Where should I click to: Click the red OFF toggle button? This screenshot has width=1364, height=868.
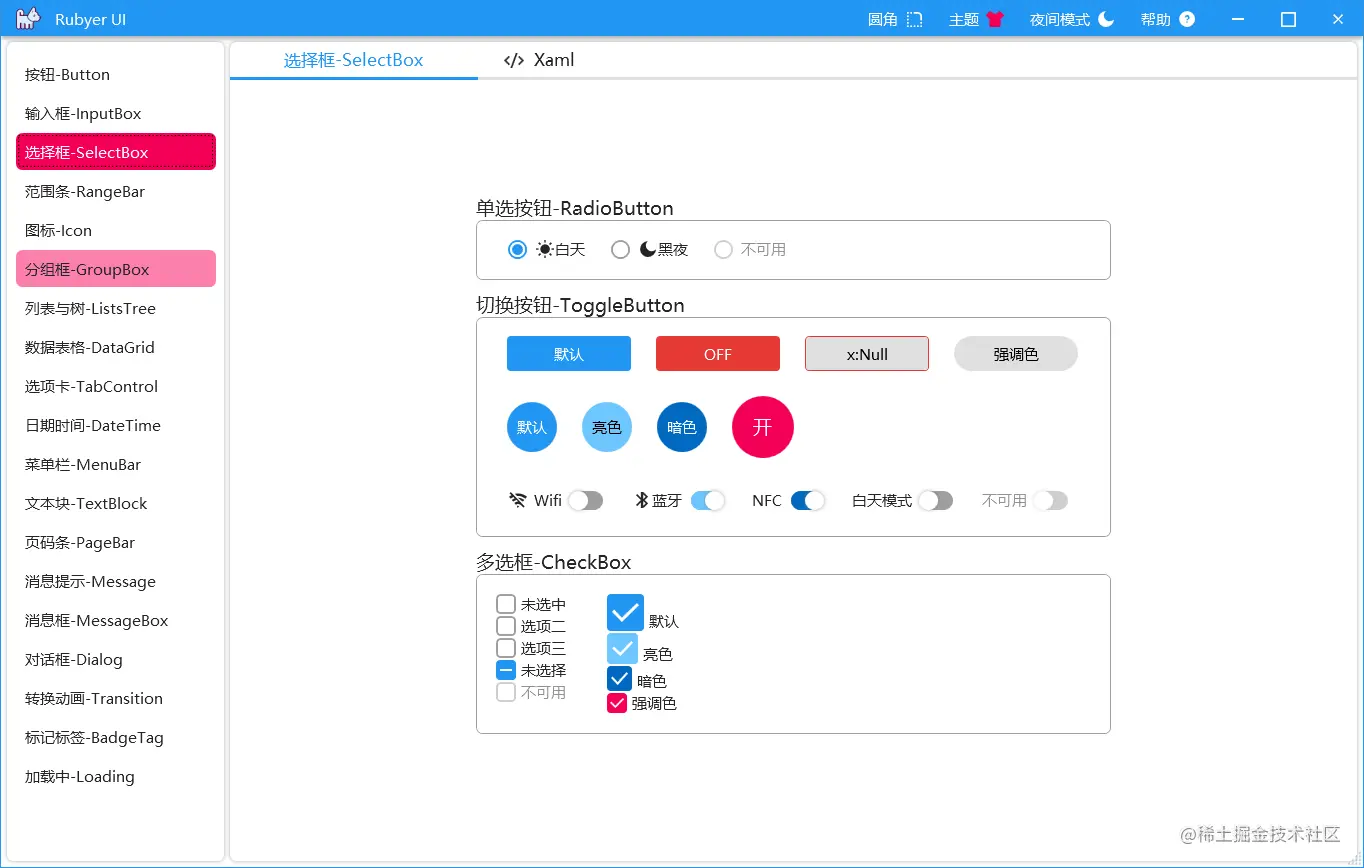(x=717, y=353)
